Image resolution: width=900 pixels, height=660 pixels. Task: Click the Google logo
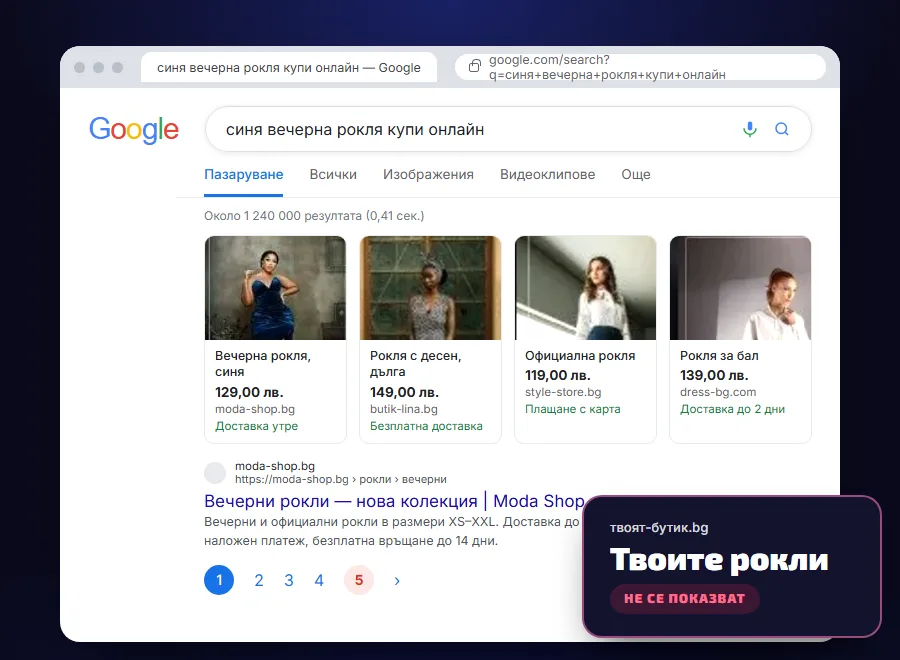134,130
